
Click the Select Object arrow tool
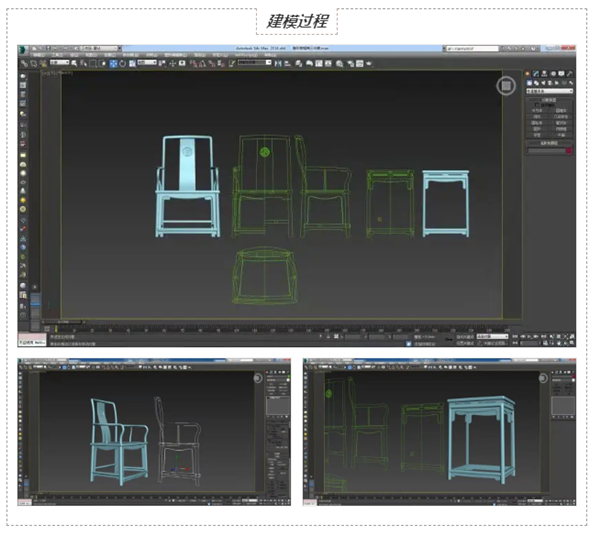pos(73,63)
